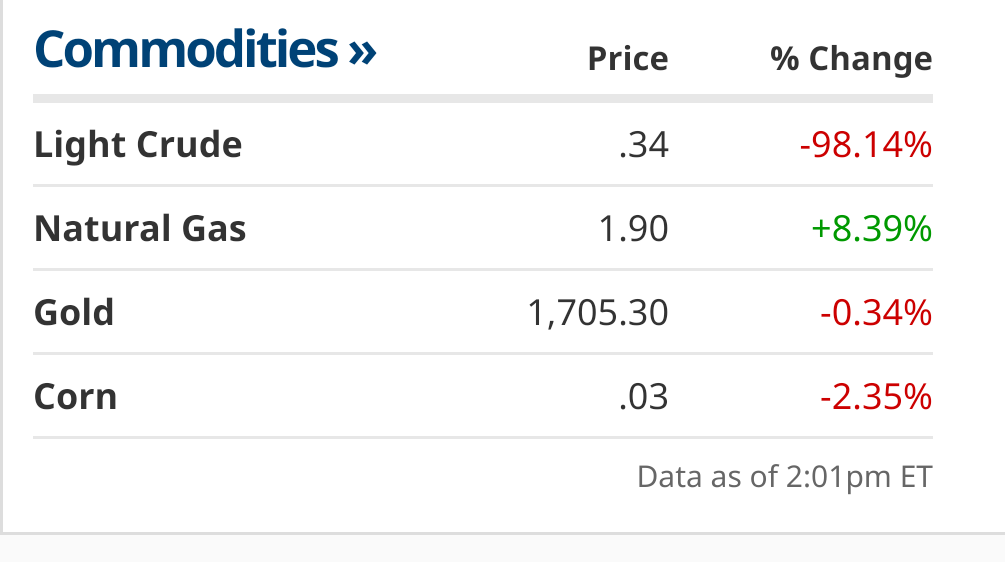The width and height of the screenshot is (1005, 562).
Task: Open the Commodities heading link
Action: click(205, 49)
